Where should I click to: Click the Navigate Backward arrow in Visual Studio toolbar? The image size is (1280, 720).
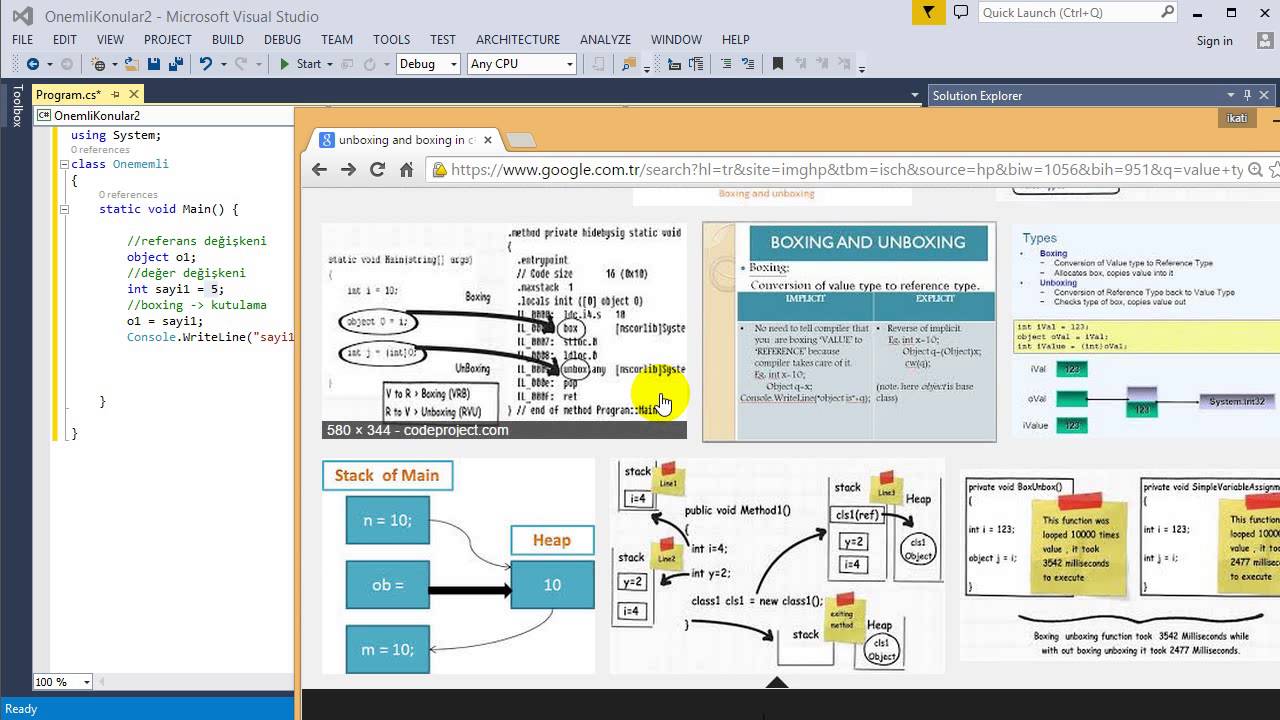click(32, 64)
